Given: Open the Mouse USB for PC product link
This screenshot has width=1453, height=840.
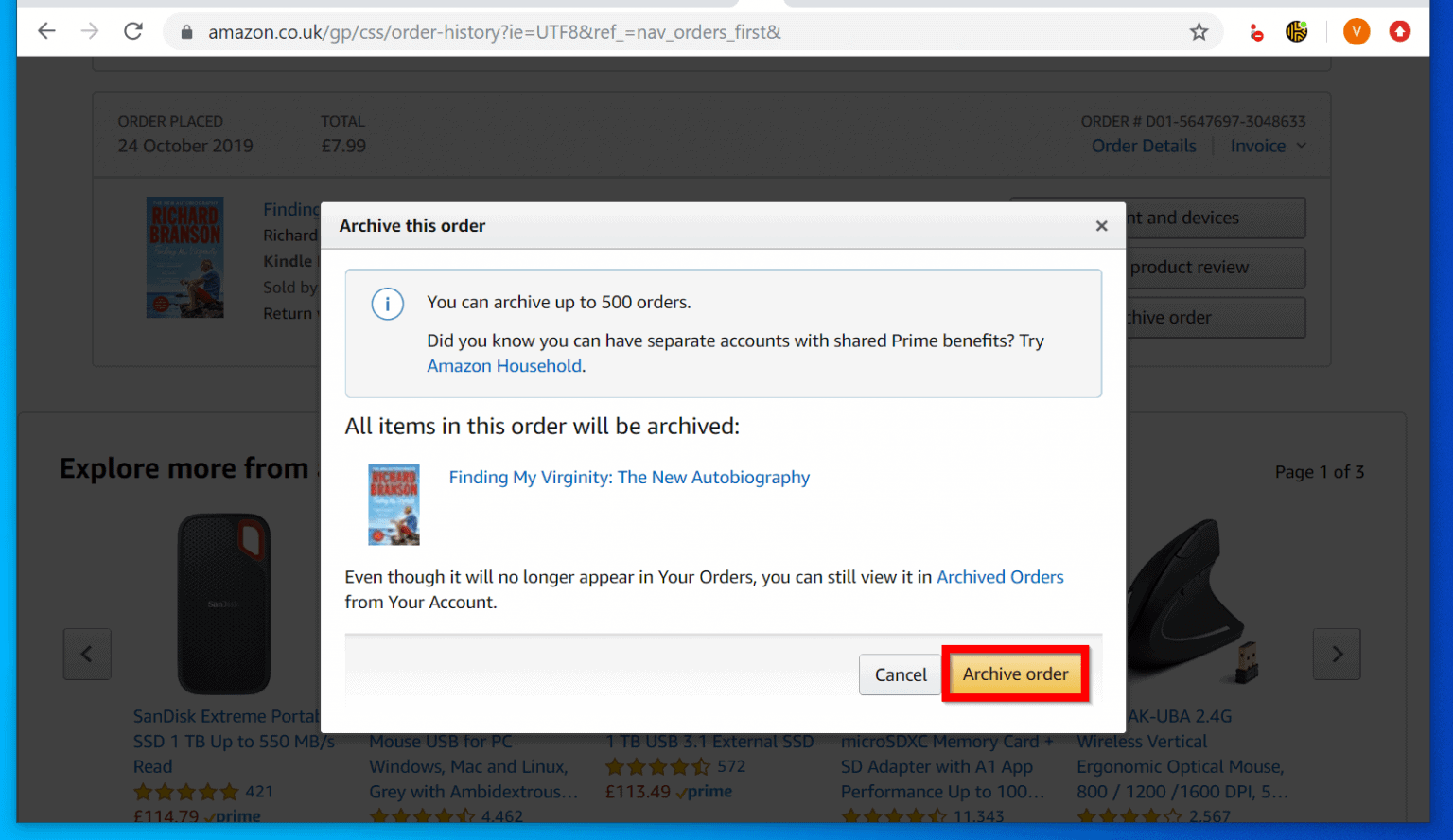Looking at the screenshot, I should 473,767.
